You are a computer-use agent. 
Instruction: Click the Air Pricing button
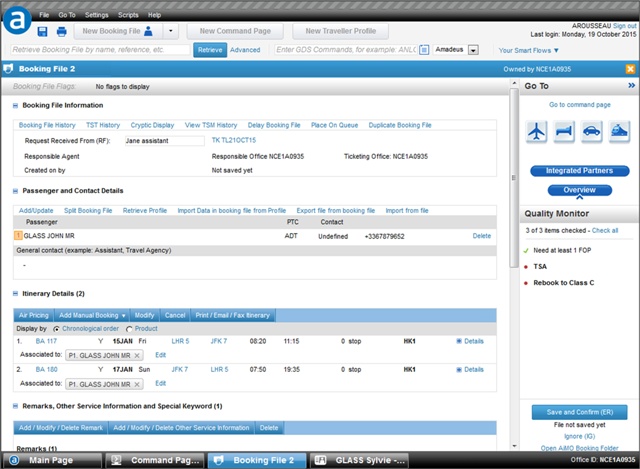tap(34, 315)
